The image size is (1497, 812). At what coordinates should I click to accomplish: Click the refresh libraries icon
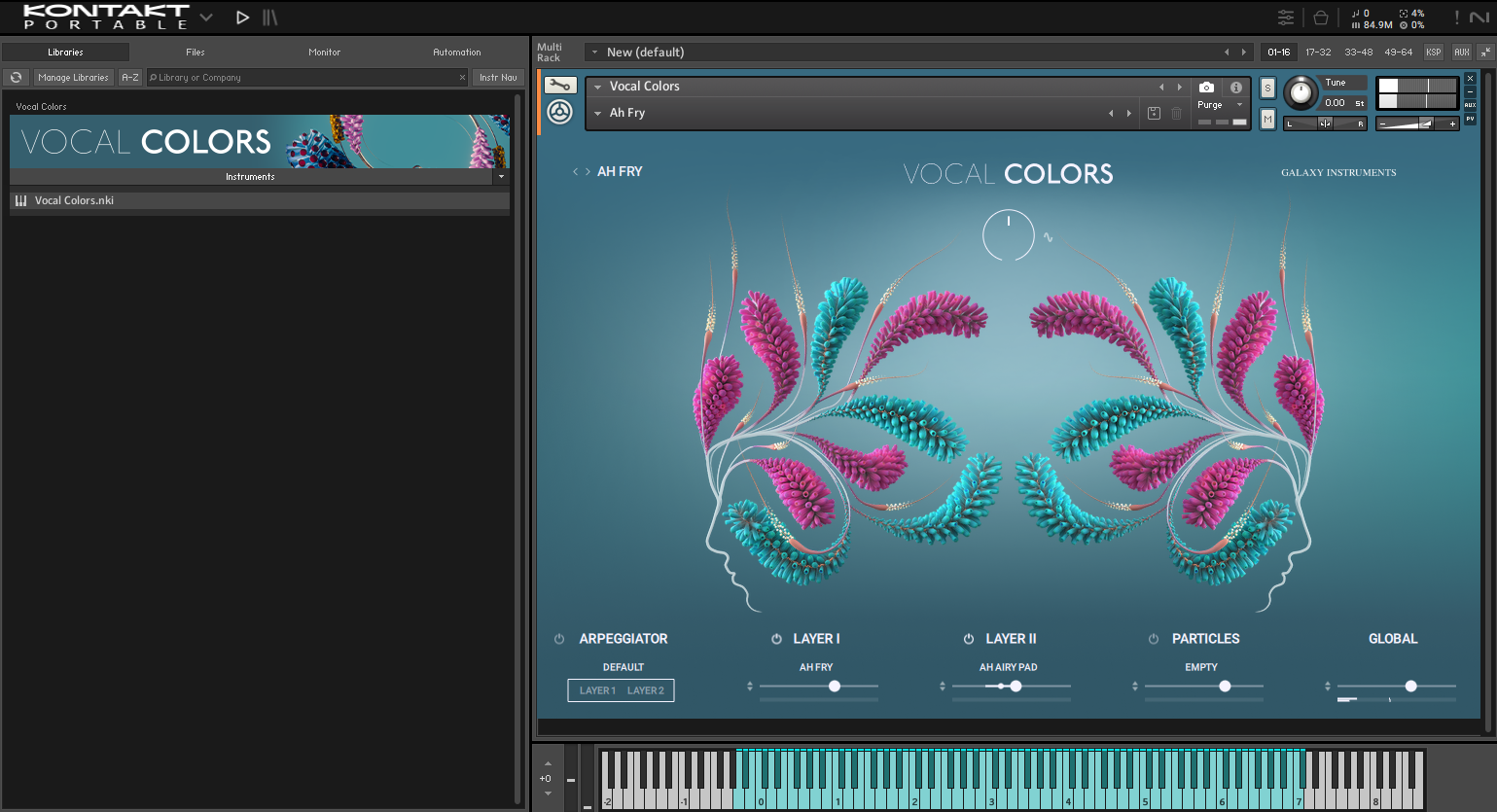coord(17,78)
